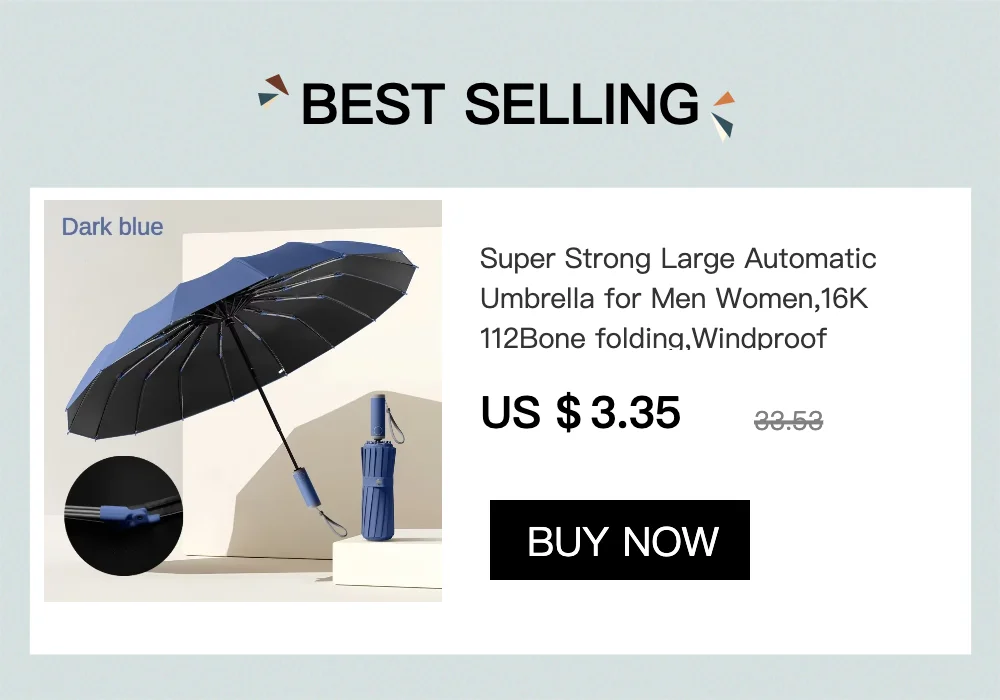Click the word BEST in the heading

(372, 103)
